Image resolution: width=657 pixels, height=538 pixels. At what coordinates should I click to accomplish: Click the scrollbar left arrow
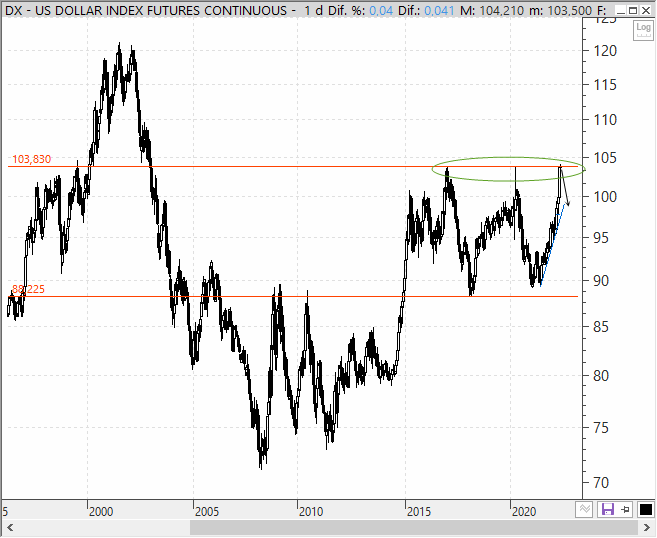click(x=10, y=528)
